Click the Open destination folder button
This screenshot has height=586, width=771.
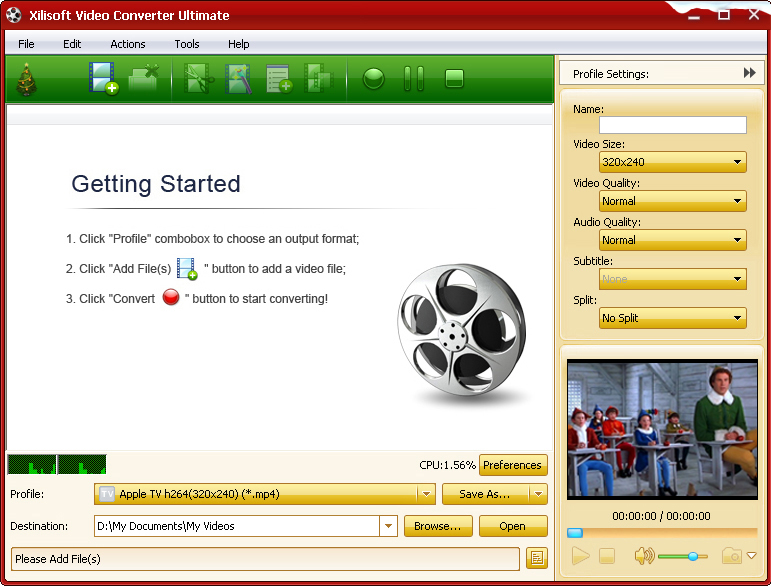(x=513, y=526)
